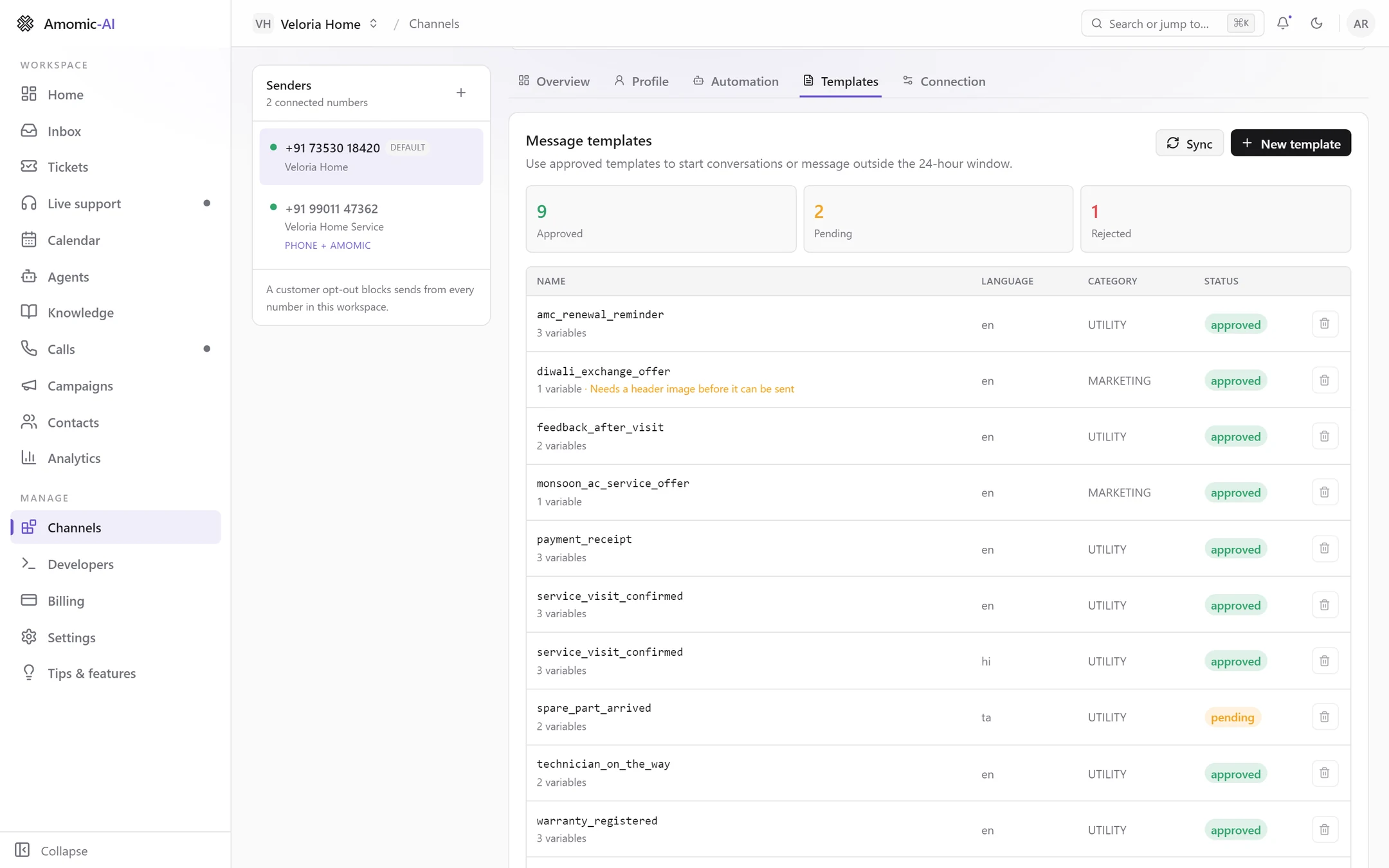The image size is (1389, 868).
Task: Open Billing in the Manage section
Action: [116, 601]
